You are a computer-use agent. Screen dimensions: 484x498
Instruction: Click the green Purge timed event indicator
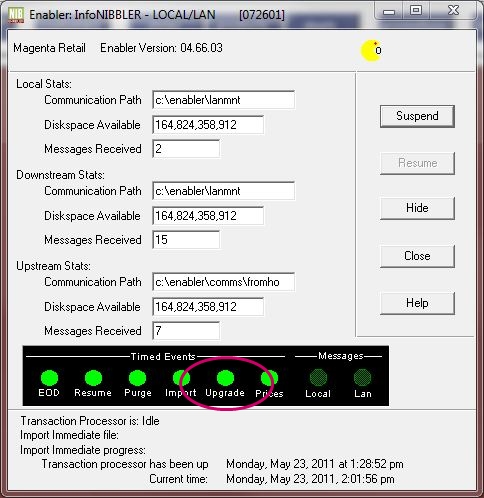point(137,378)
